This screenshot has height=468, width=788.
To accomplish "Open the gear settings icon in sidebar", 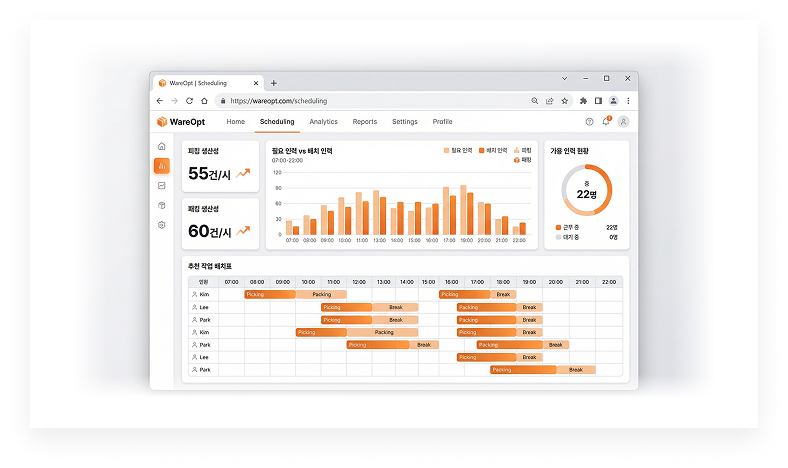I will point(161,226).
